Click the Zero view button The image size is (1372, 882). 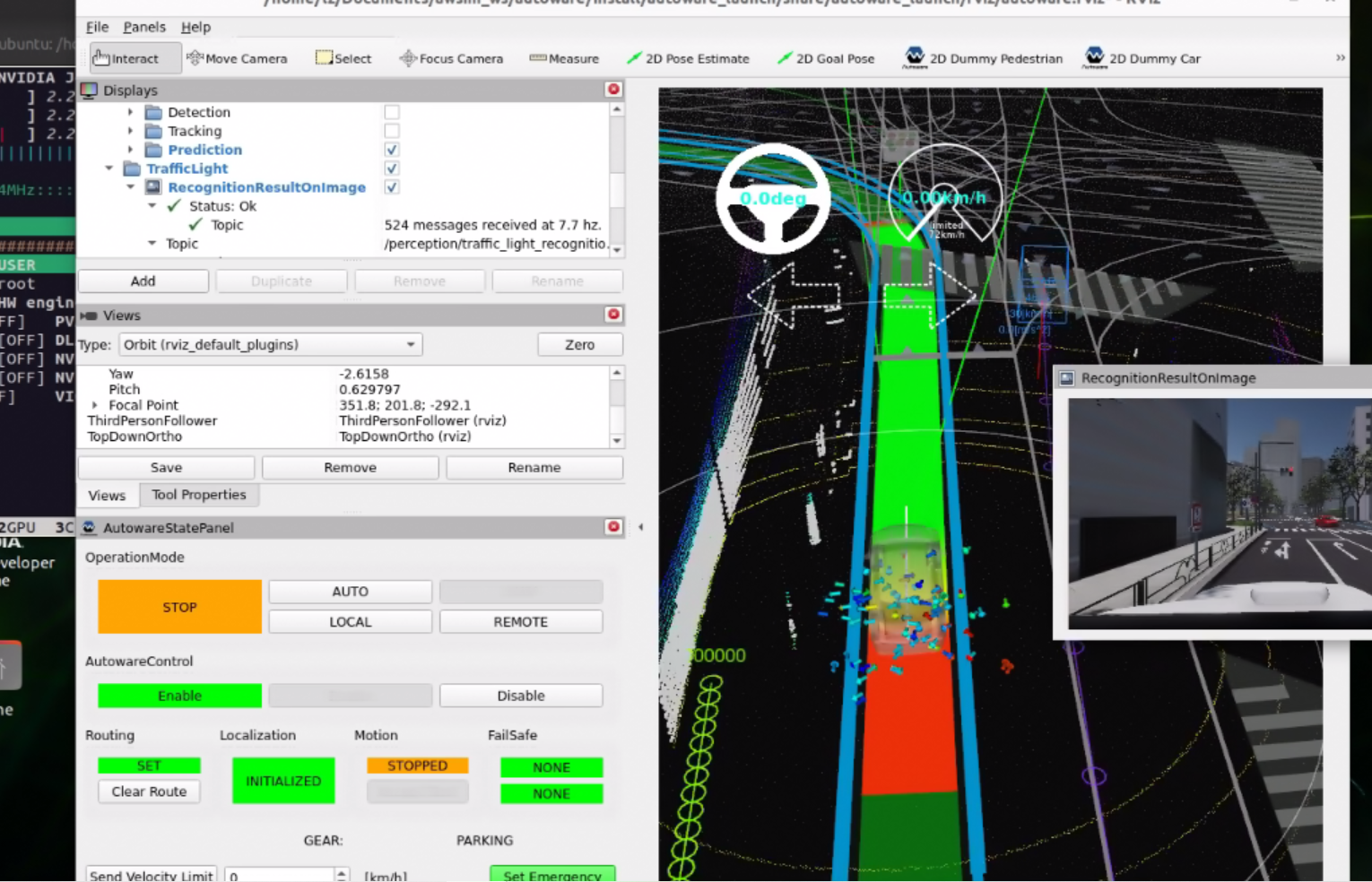pyautogui.click(x=579, y=345)
